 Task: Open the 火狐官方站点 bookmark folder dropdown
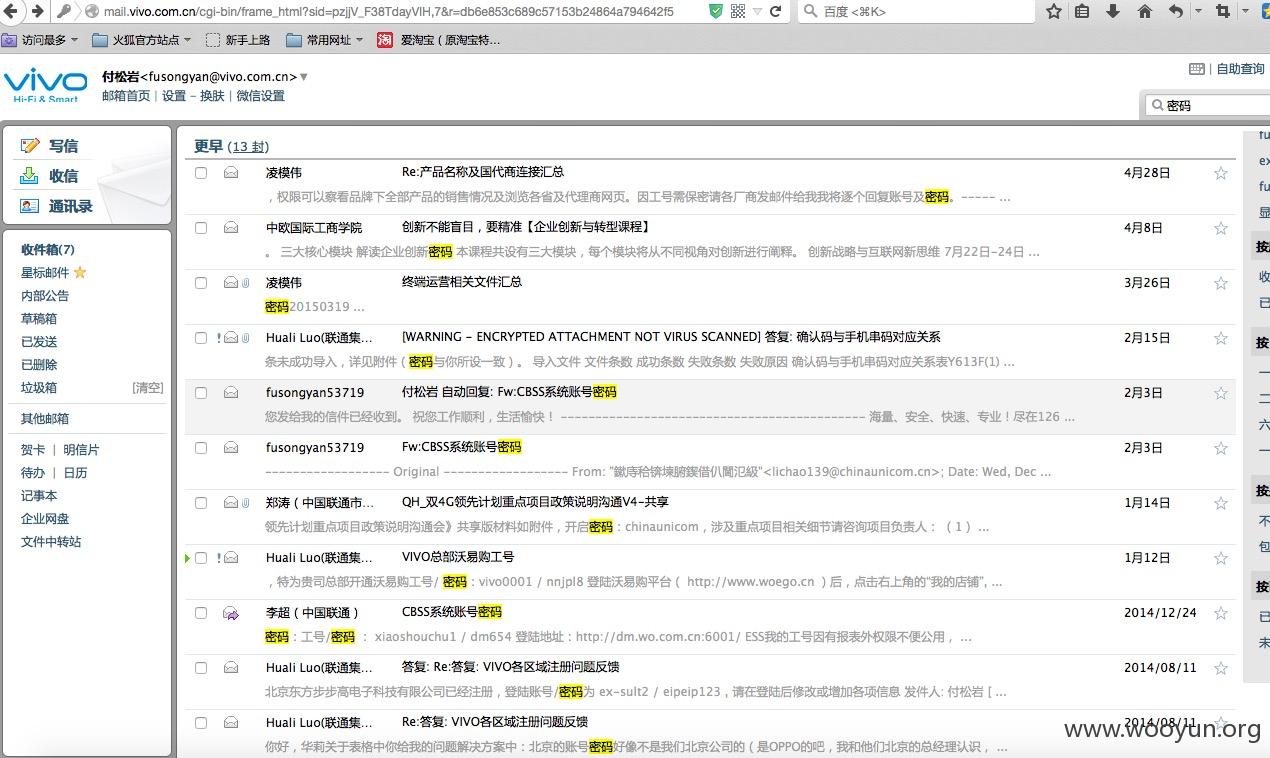coord(187,40)
